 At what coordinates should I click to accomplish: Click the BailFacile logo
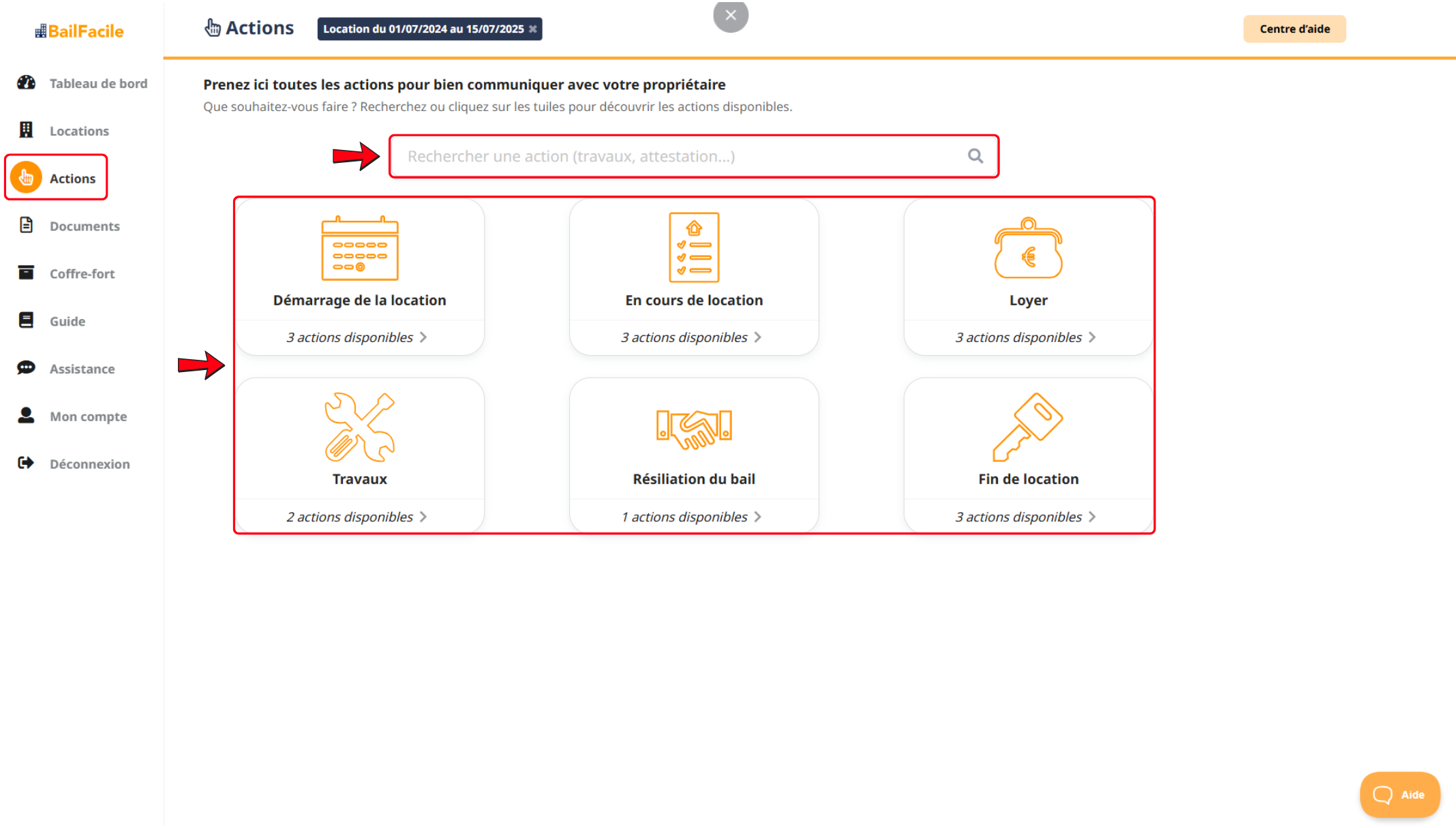[80, 31]
